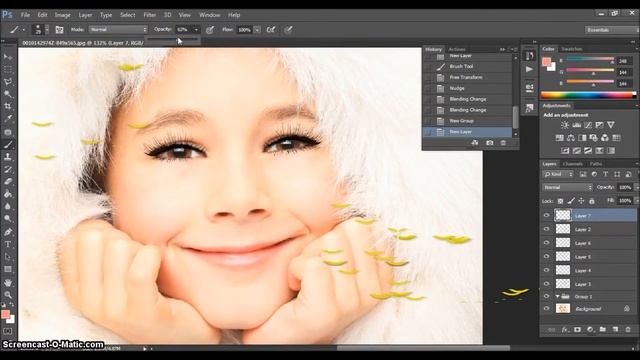Select the Eraser tool
Screen dimensions: 640x360
(8, 182)
